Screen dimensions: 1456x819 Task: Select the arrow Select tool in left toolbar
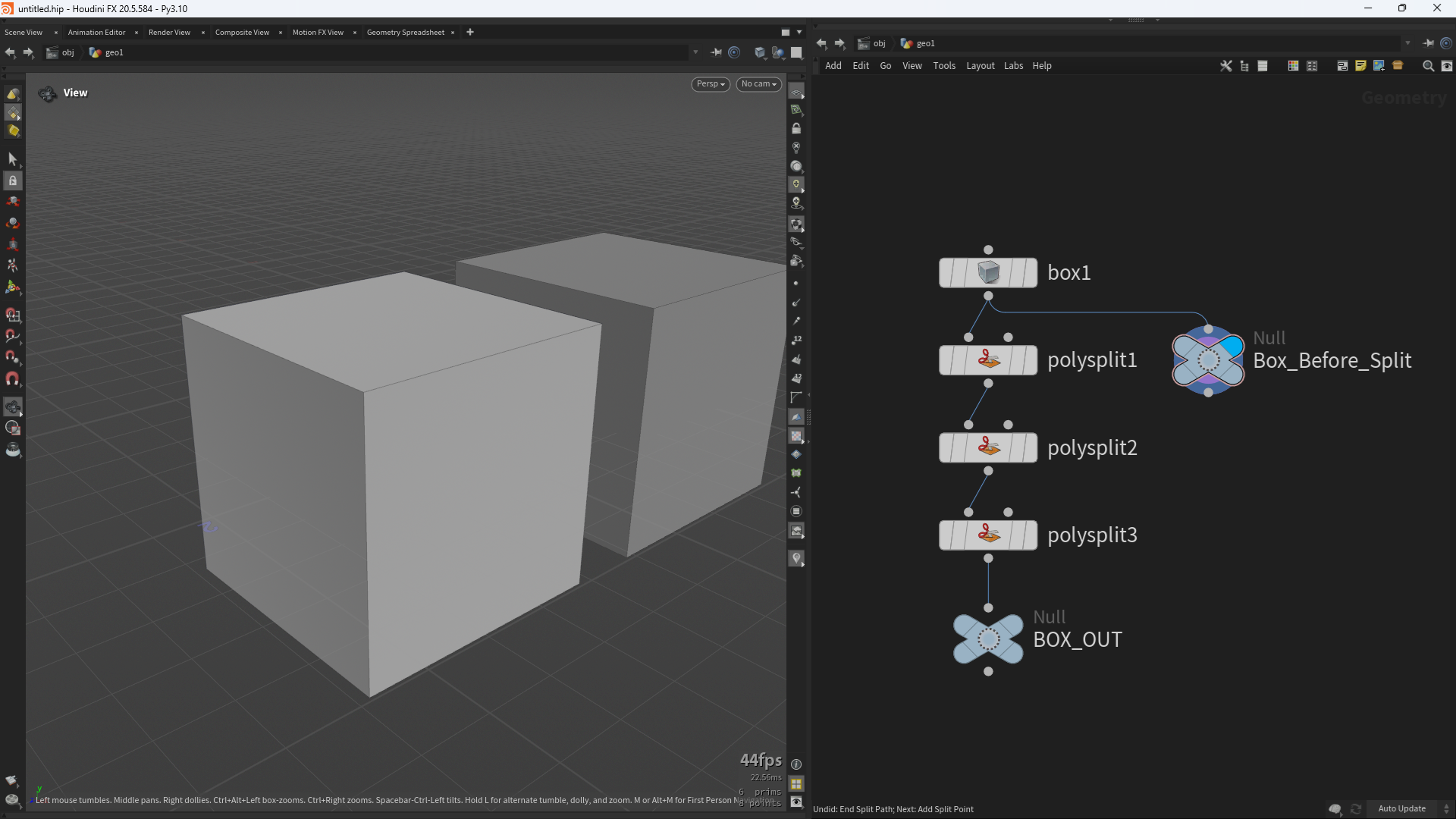(x=13, y=159)
